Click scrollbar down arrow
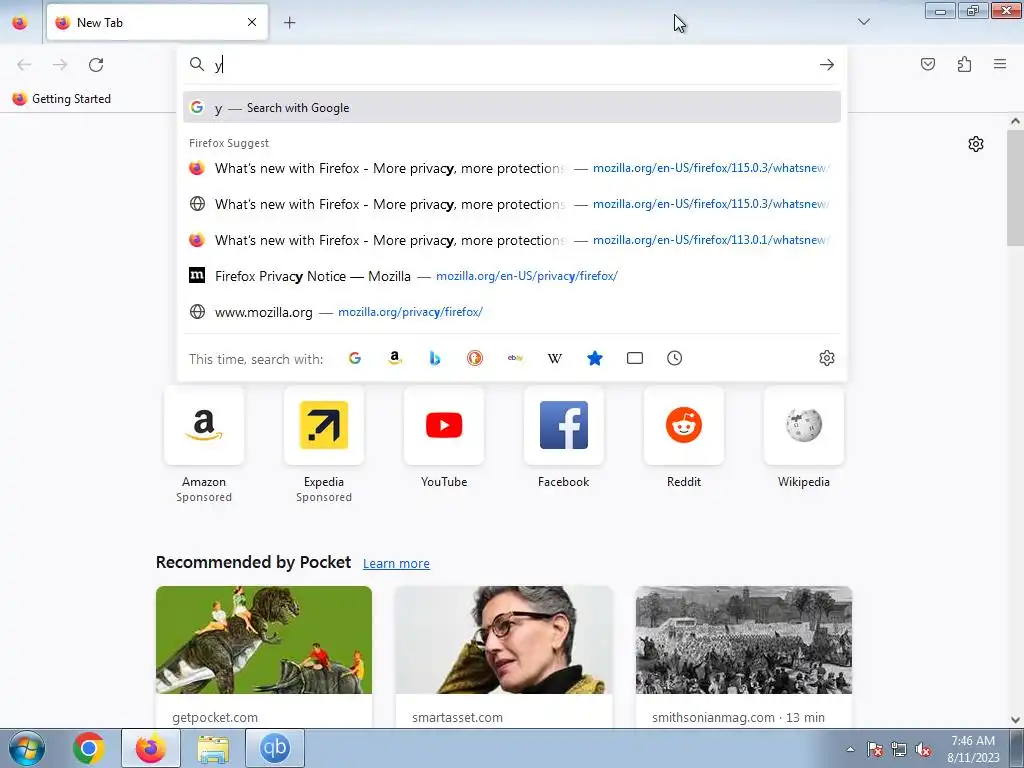This screenshot has width=1024, height=768. click(x=1015, y=720)
